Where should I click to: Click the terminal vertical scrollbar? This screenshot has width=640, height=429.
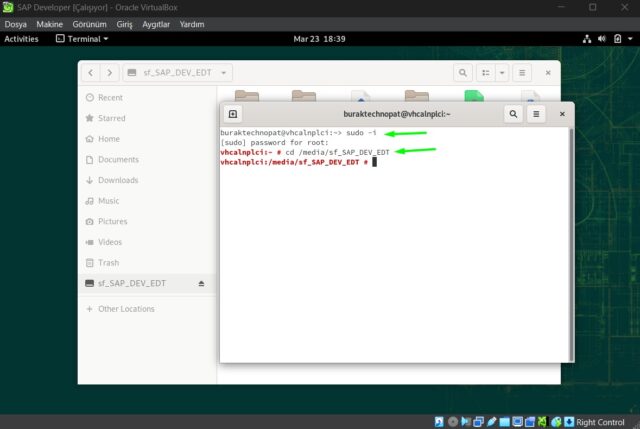(x=571, y=245)
